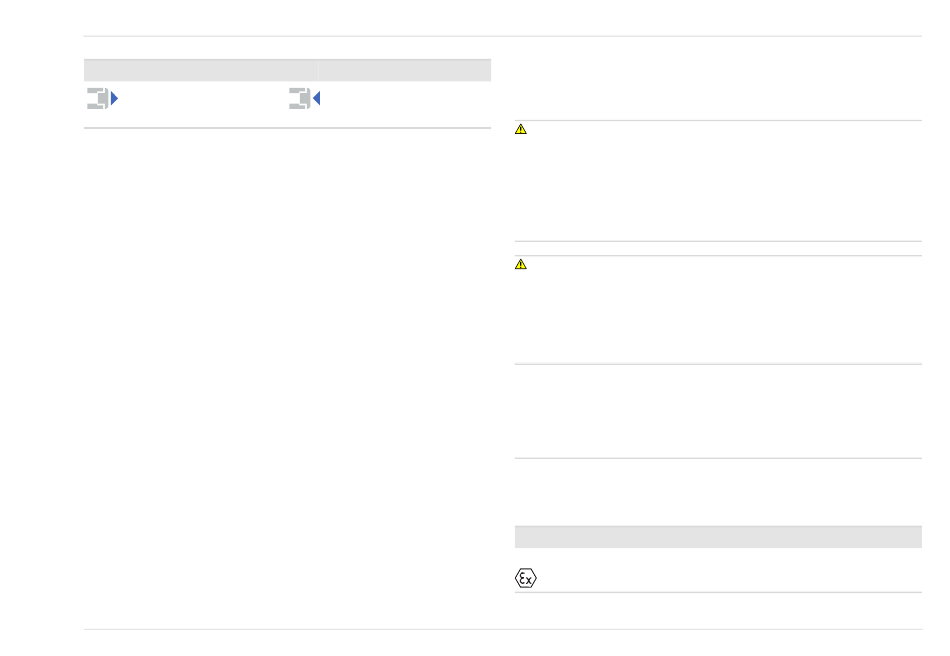Click inside the empty upper warning box
This screenshot has height=656, width=950.
point(718,181)
